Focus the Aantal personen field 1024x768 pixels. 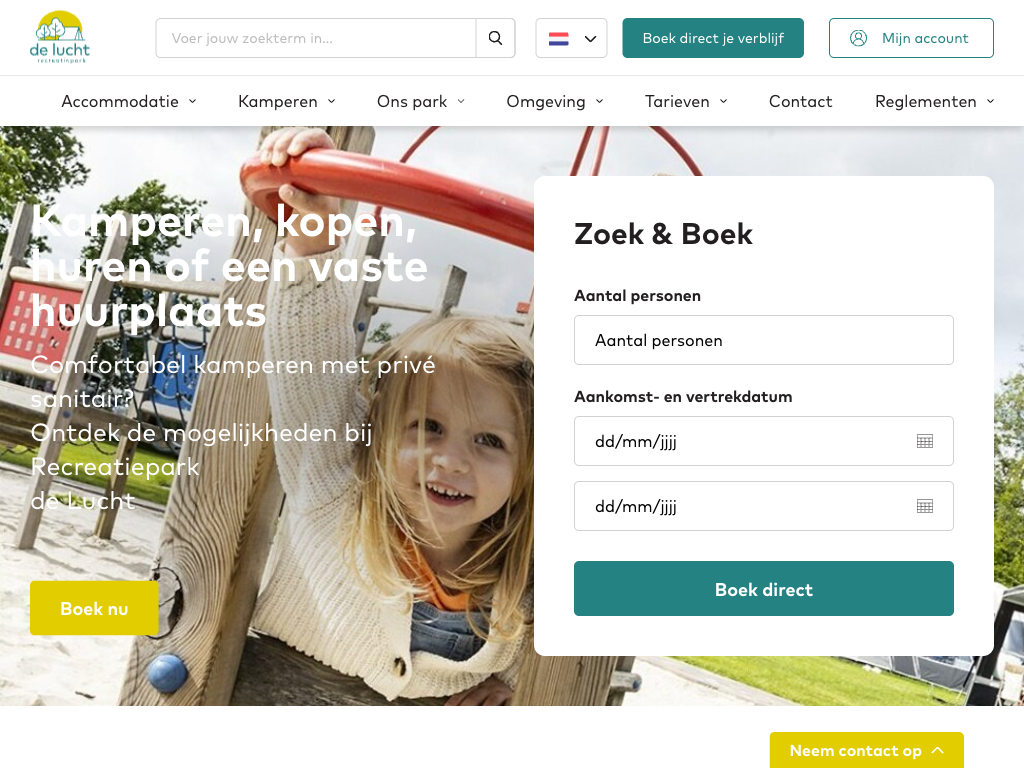pyautogui.click(x=763, y=340)
